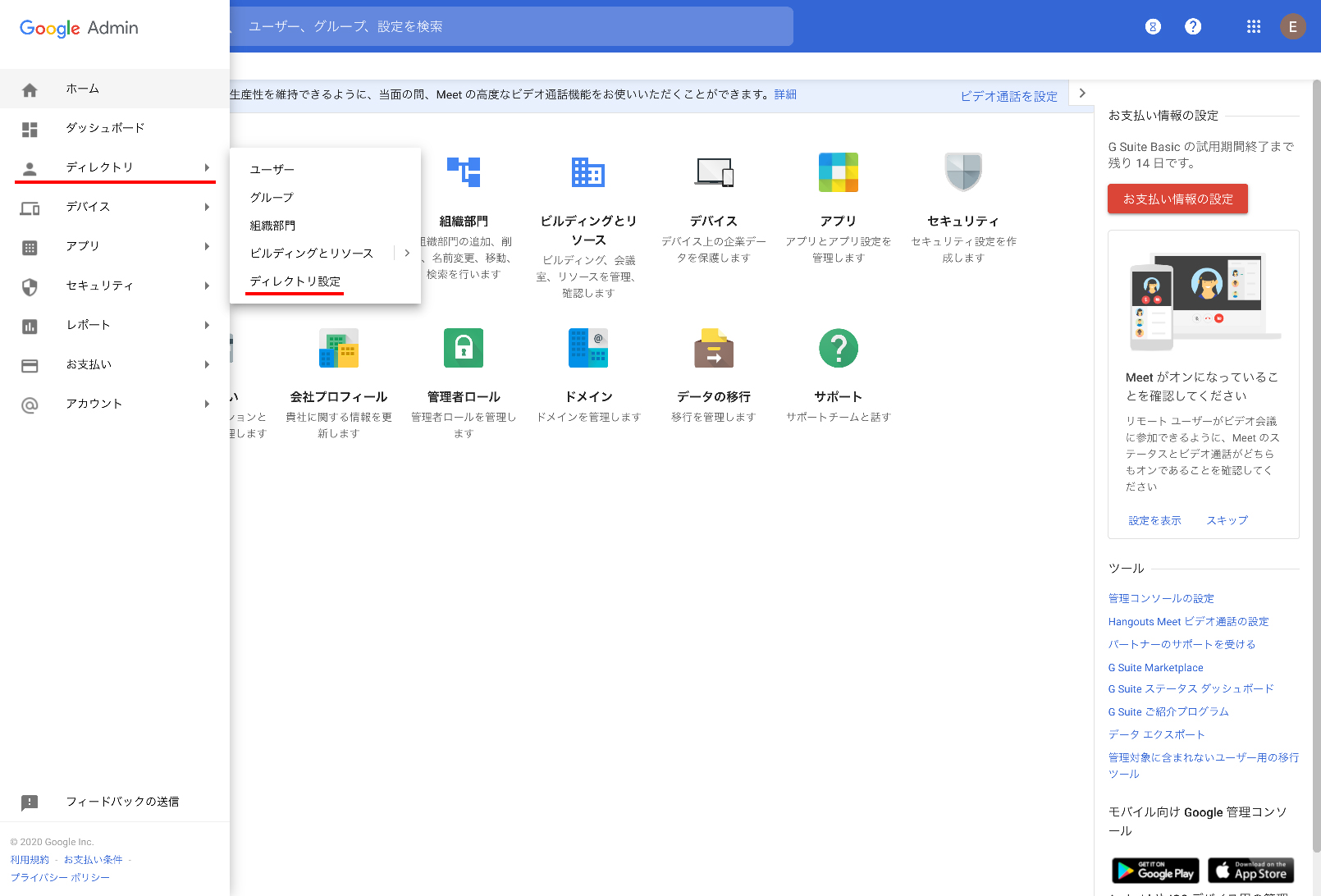This screenshot has width=1321, height=896.
Task: Open お支払い条件 footer link
Action: [93, 860]
